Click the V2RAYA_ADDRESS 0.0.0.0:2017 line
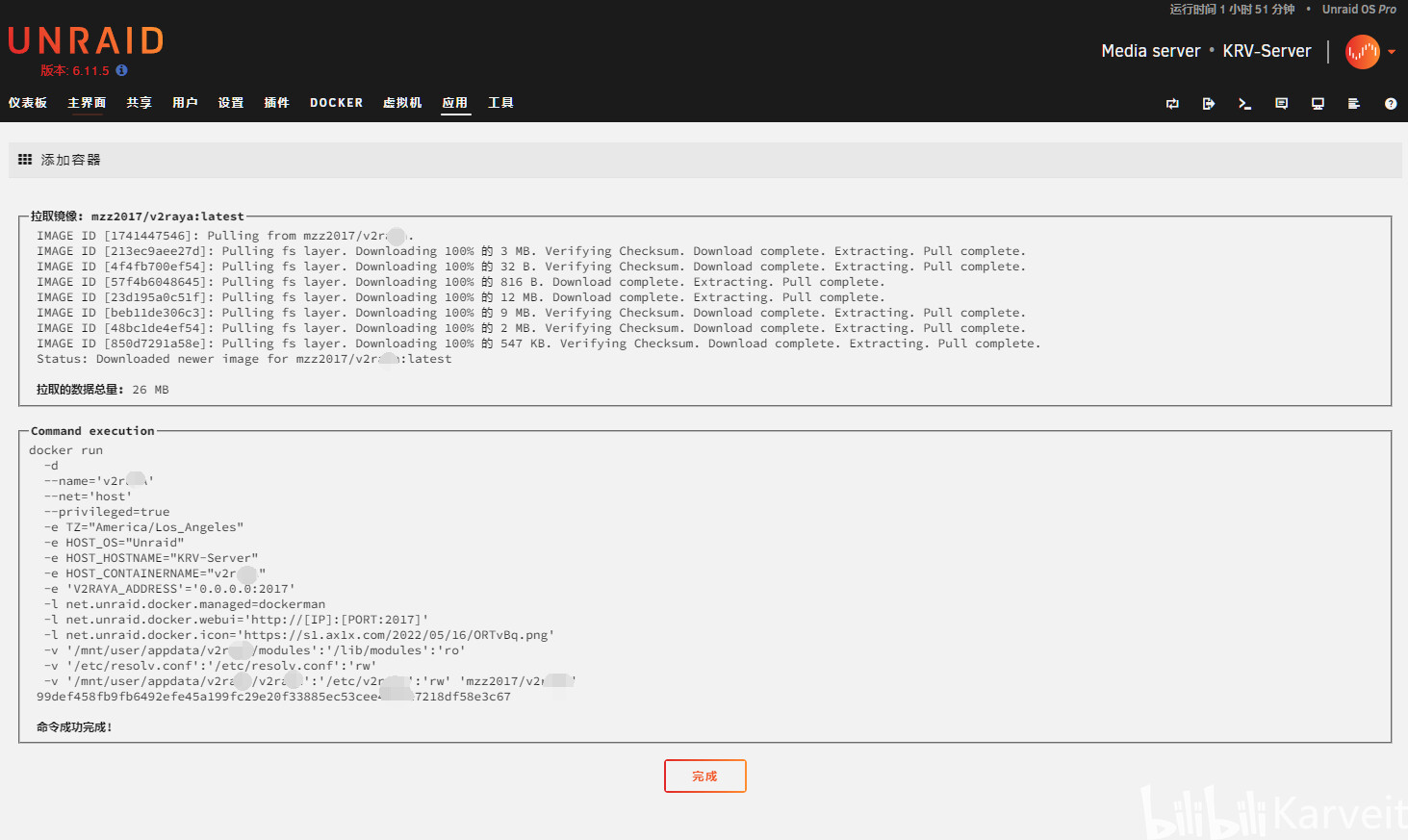The width and height of the screenshot is (1408, 840). point(169,589)
